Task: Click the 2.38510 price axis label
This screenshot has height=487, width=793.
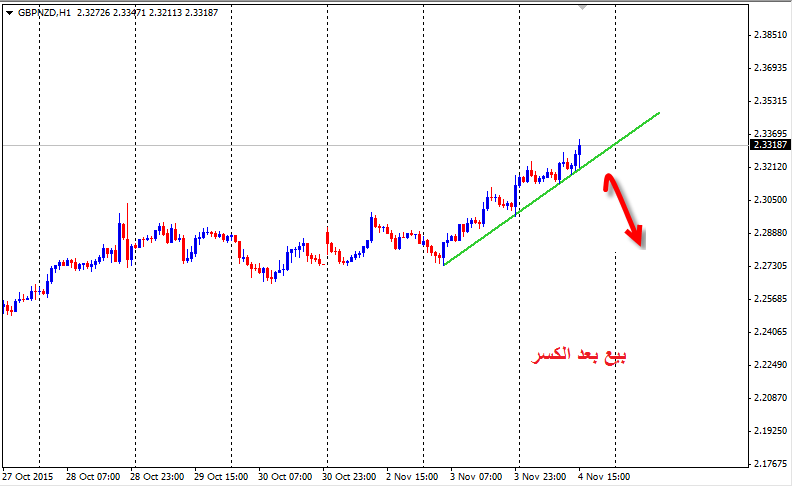Action: (x=770, y=34)
